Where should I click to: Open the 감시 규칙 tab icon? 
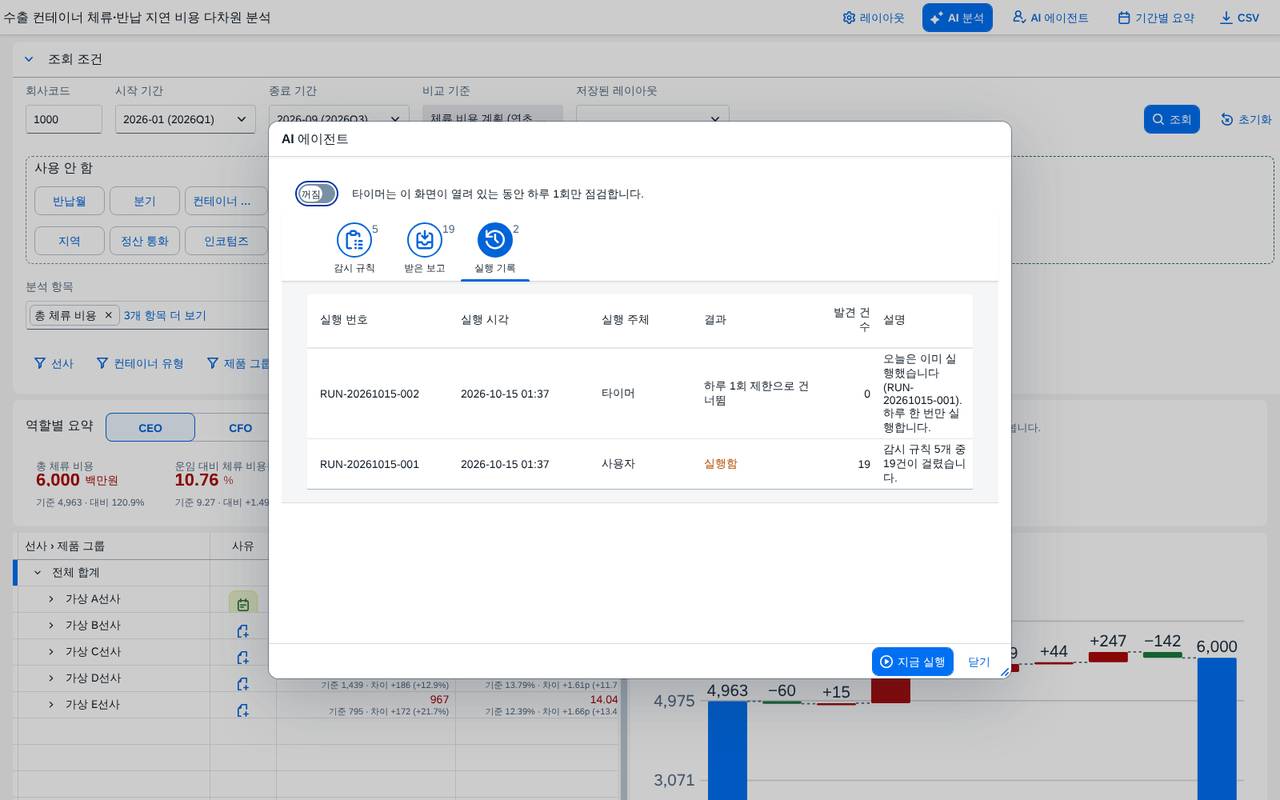point(353,240)
